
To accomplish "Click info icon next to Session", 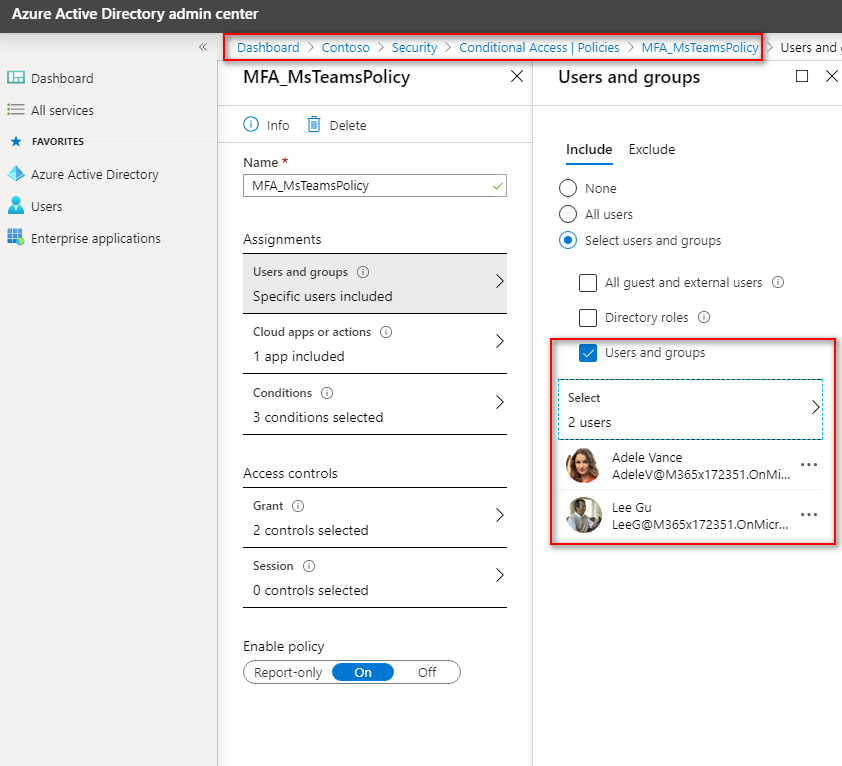I will point(309,566).
